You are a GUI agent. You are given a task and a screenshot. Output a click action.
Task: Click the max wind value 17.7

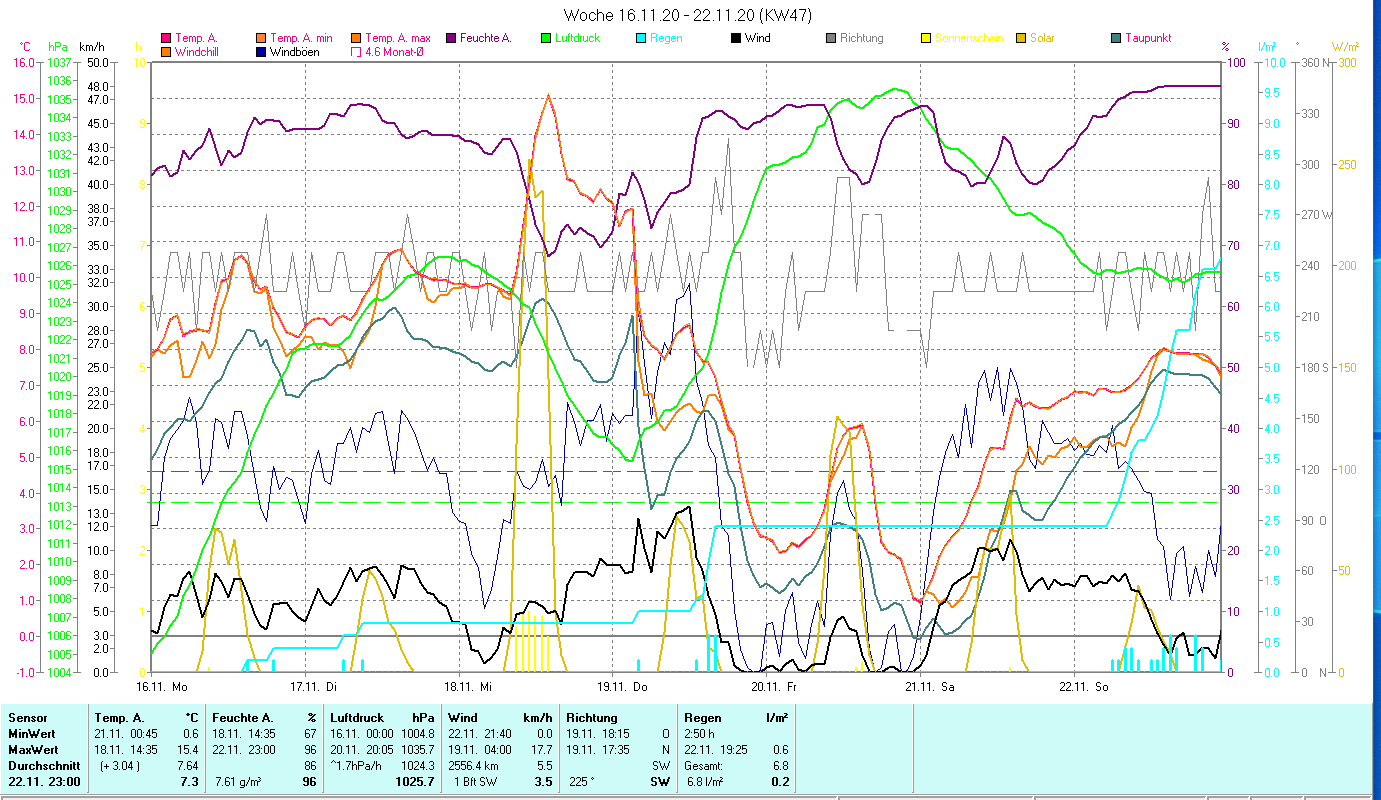[x=542, y=750]
